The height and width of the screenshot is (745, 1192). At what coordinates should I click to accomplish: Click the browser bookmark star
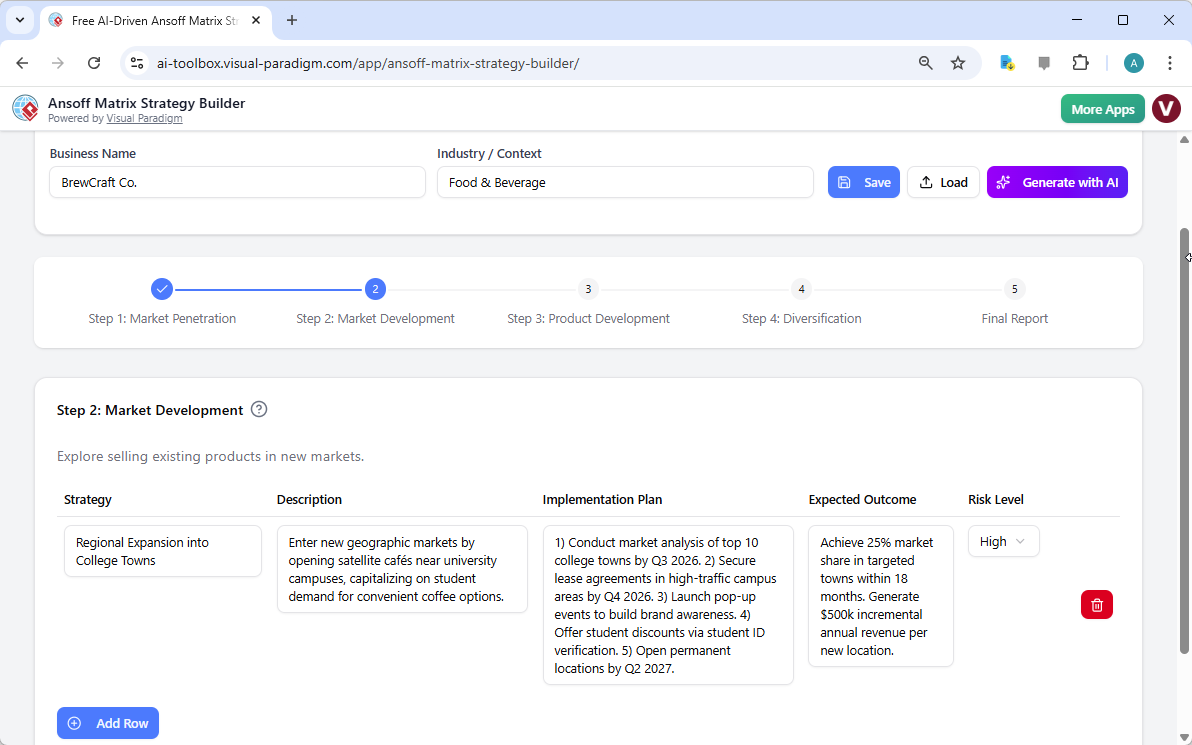tap(958, 62)
